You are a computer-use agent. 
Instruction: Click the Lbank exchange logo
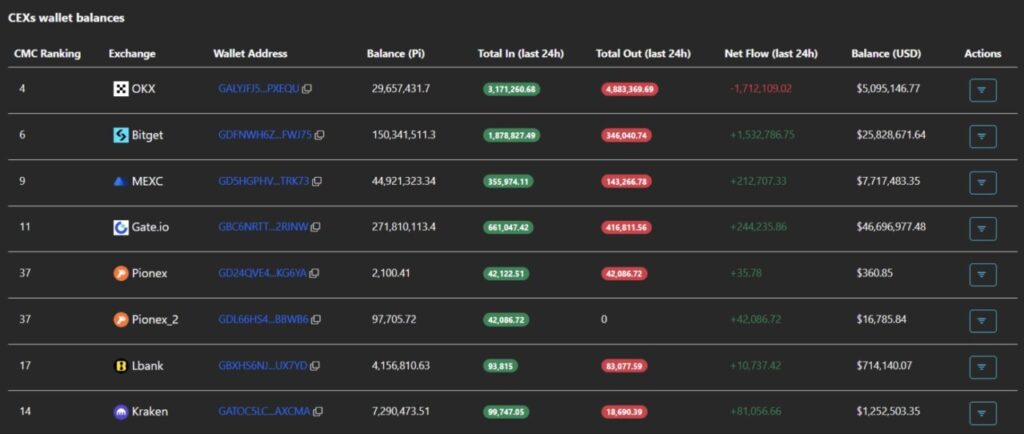[x=121, y=366]
